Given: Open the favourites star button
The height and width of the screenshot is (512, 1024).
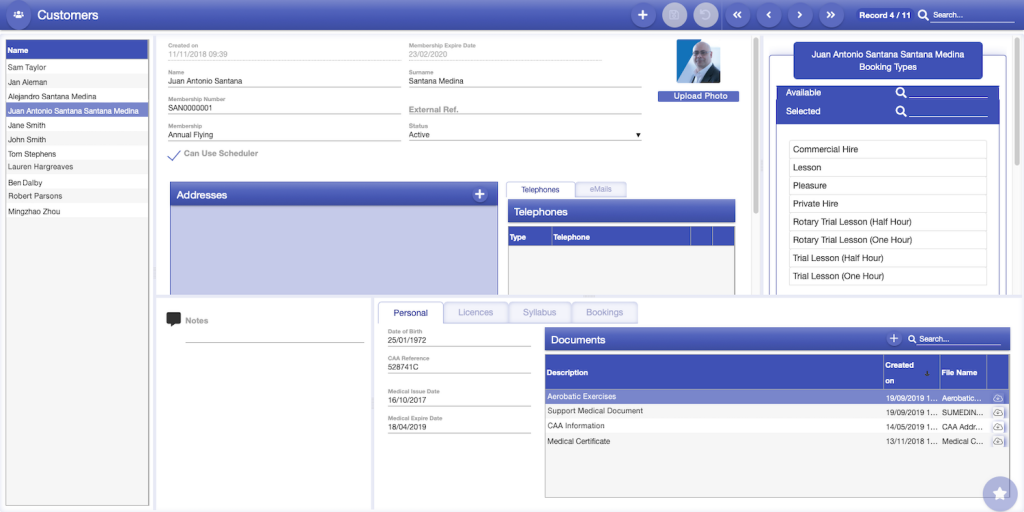Looking at the screenshot, I should [x=1000, y=494].
